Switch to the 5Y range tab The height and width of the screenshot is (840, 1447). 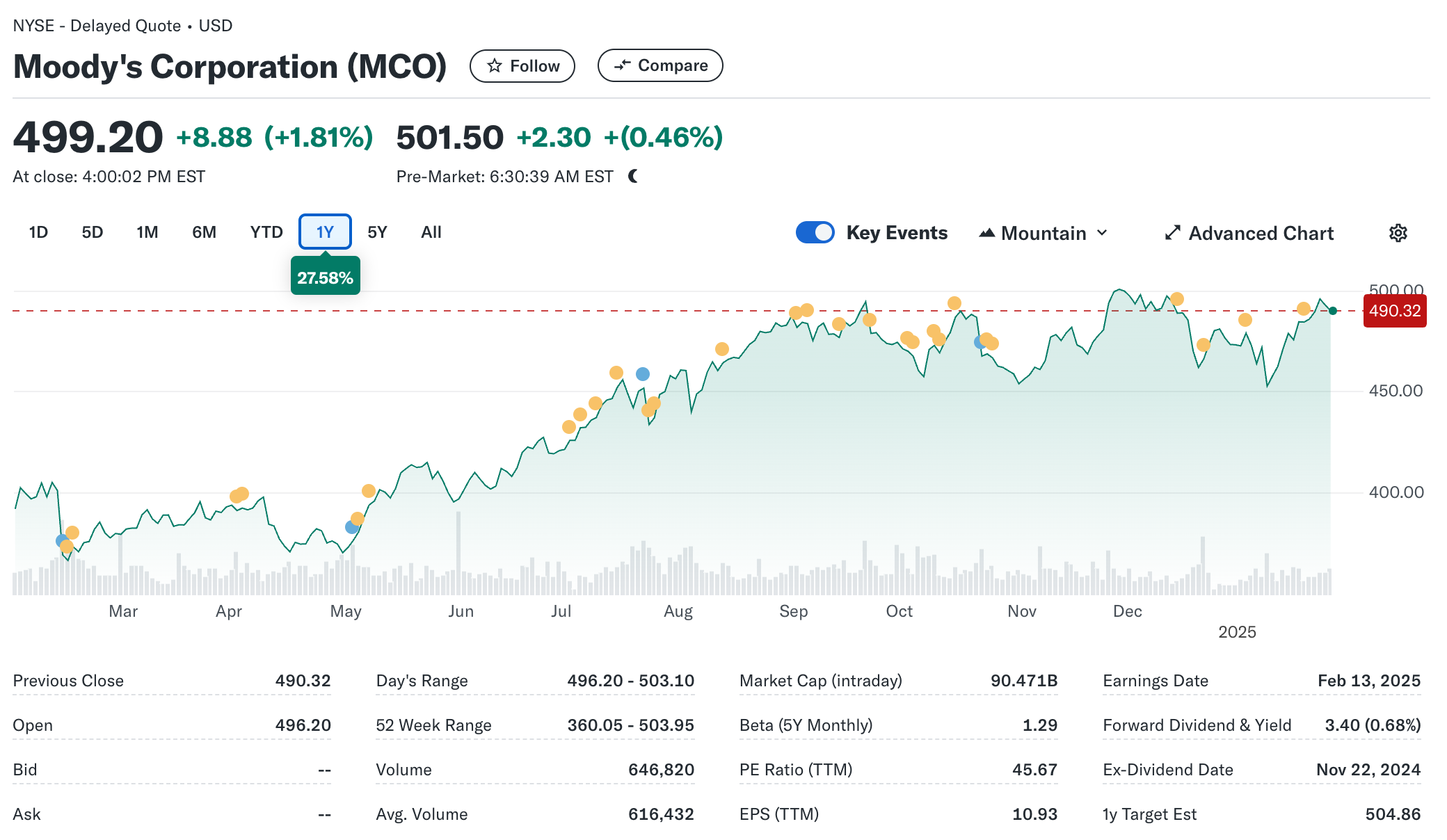[x=377, y=232]
